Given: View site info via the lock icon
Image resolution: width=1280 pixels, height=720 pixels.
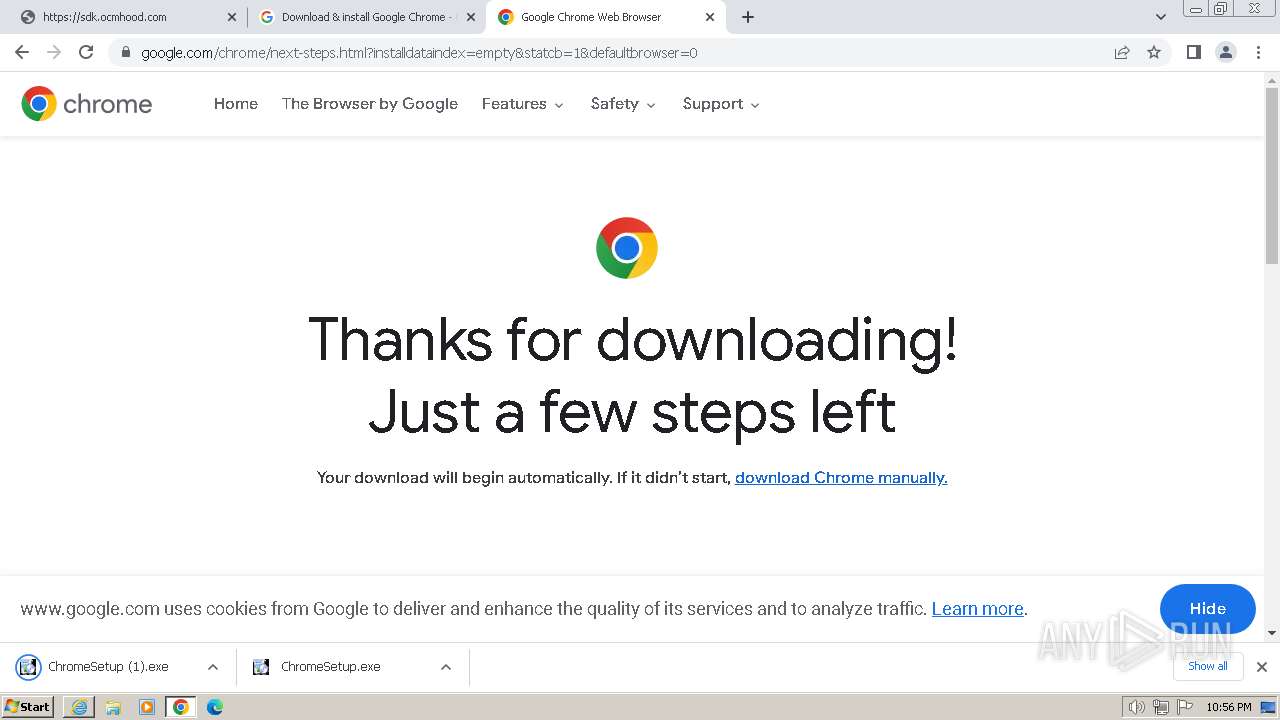Looking at the screenshot, I should (x=126, y=52).
